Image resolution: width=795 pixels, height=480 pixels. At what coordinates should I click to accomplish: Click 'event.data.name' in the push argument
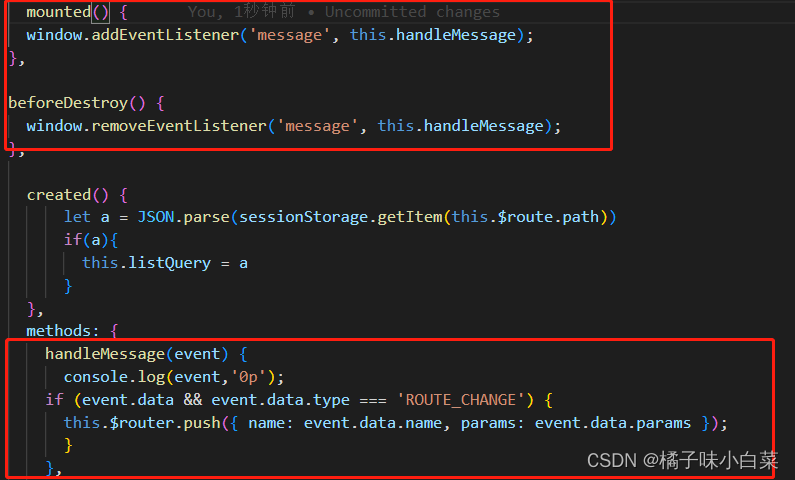pos(373,423)
